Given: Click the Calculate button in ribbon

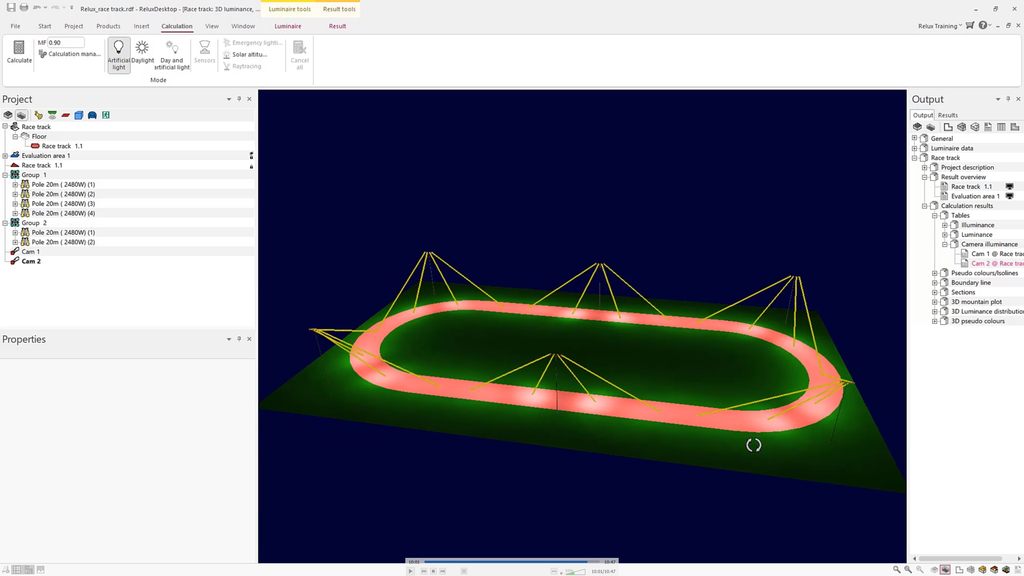Looking at the screenshot, I should tap(19, 52).
